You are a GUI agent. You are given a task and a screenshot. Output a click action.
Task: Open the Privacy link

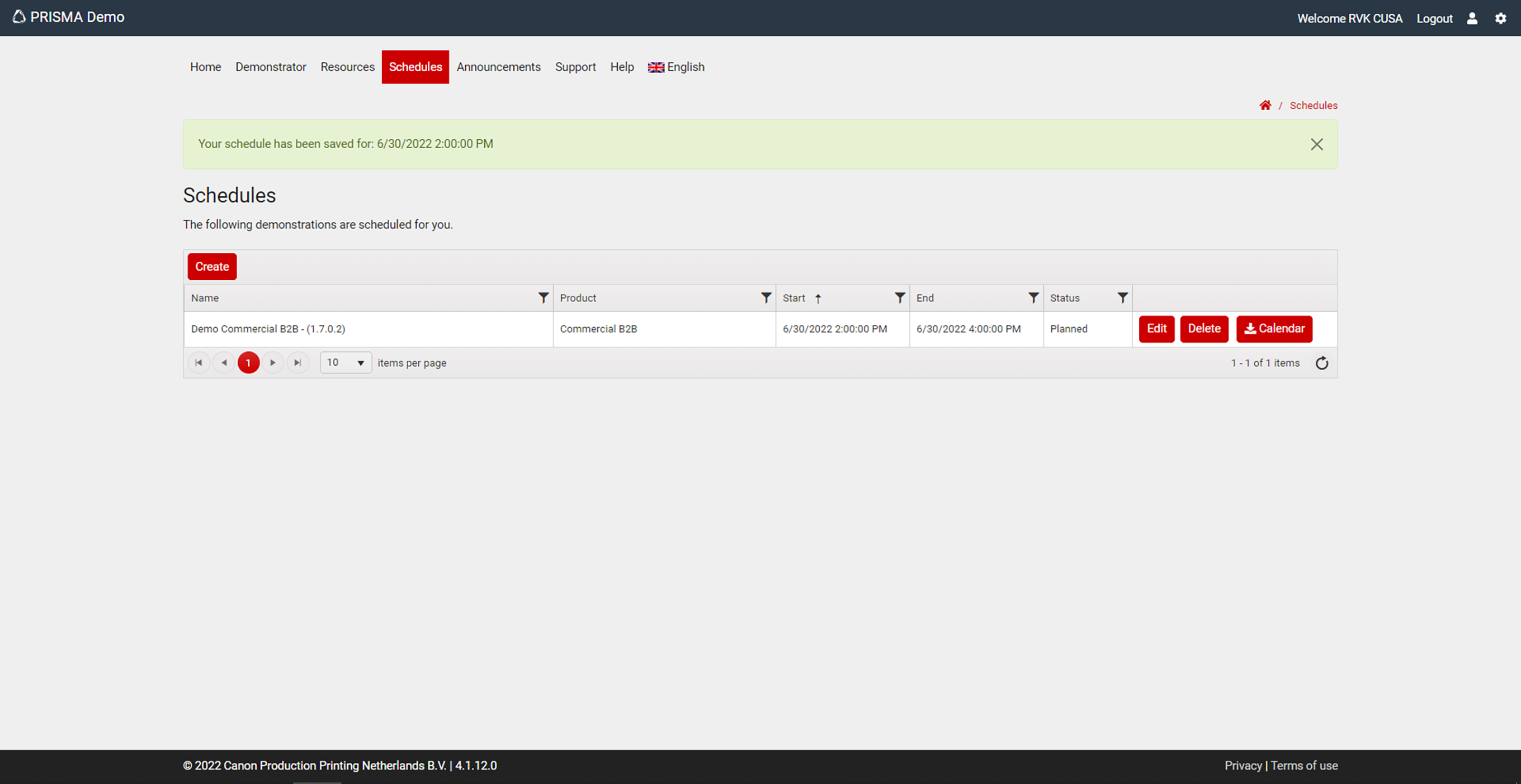click(x=1243, y=766)
